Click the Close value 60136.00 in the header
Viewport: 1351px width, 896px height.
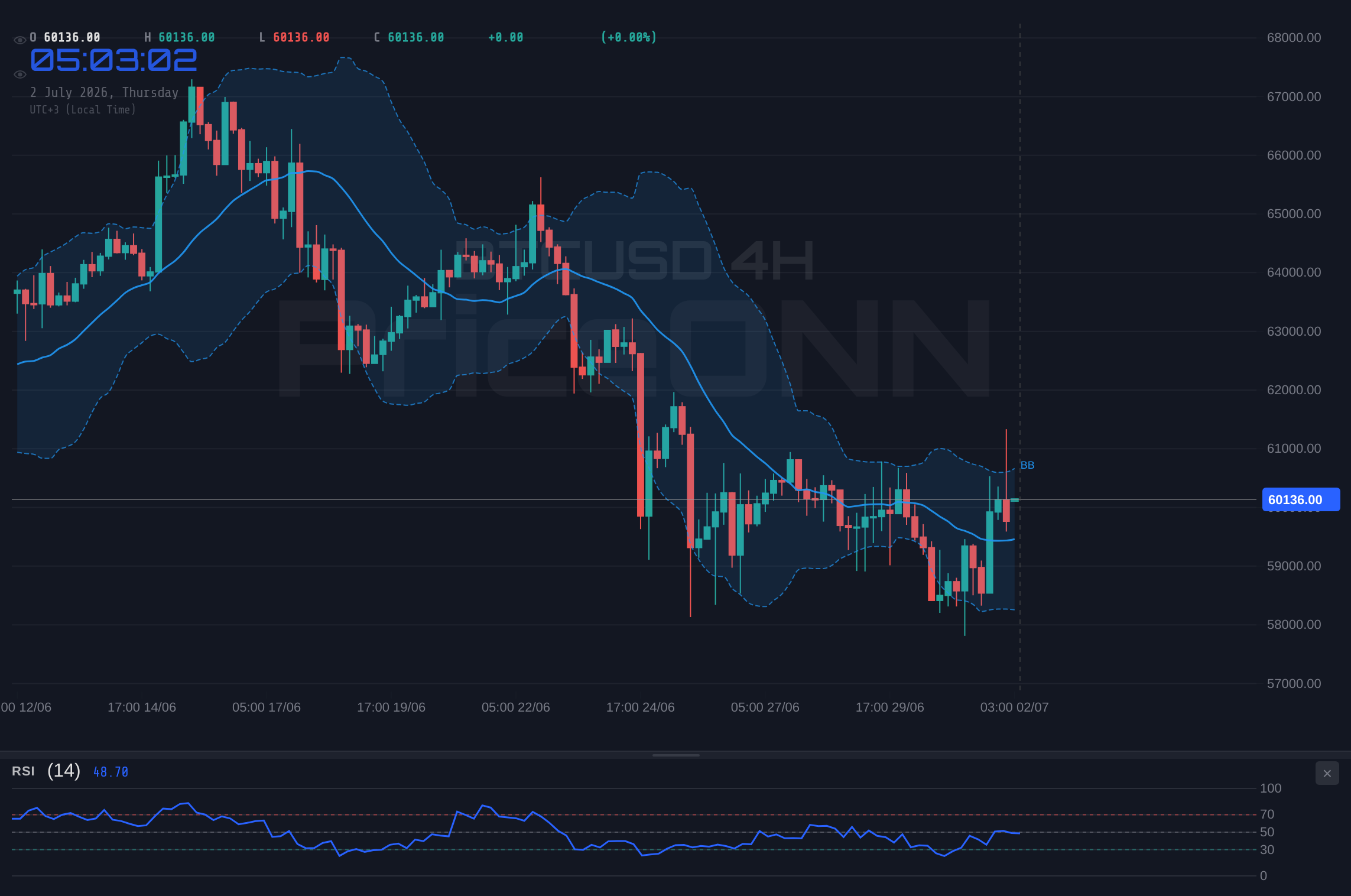(415, 38)
